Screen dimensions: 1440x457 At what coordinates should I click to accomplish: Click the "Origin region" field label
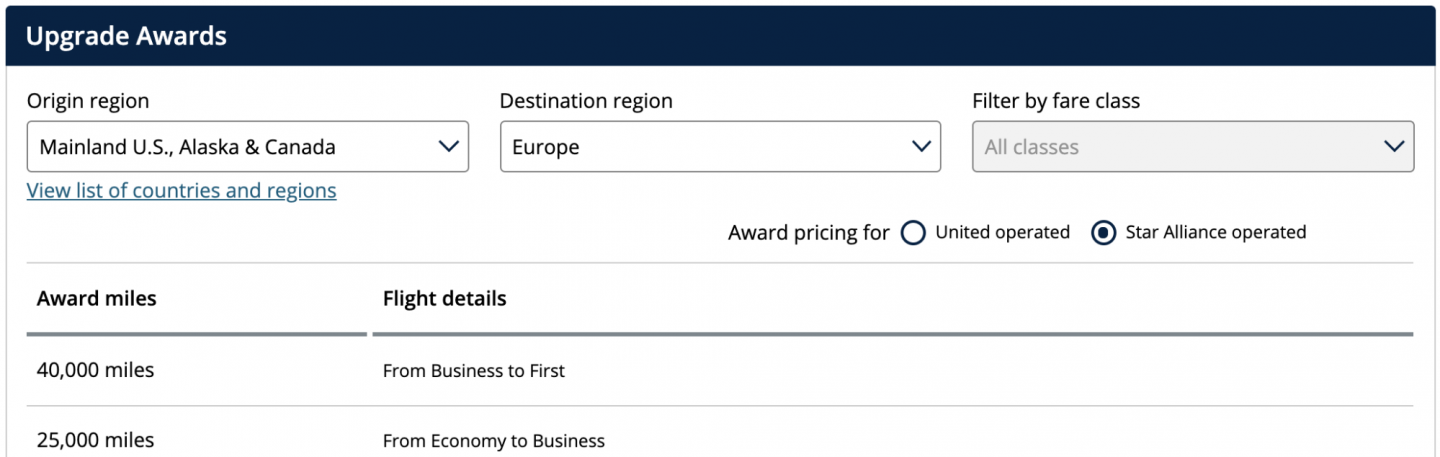[x=88, y=101]
